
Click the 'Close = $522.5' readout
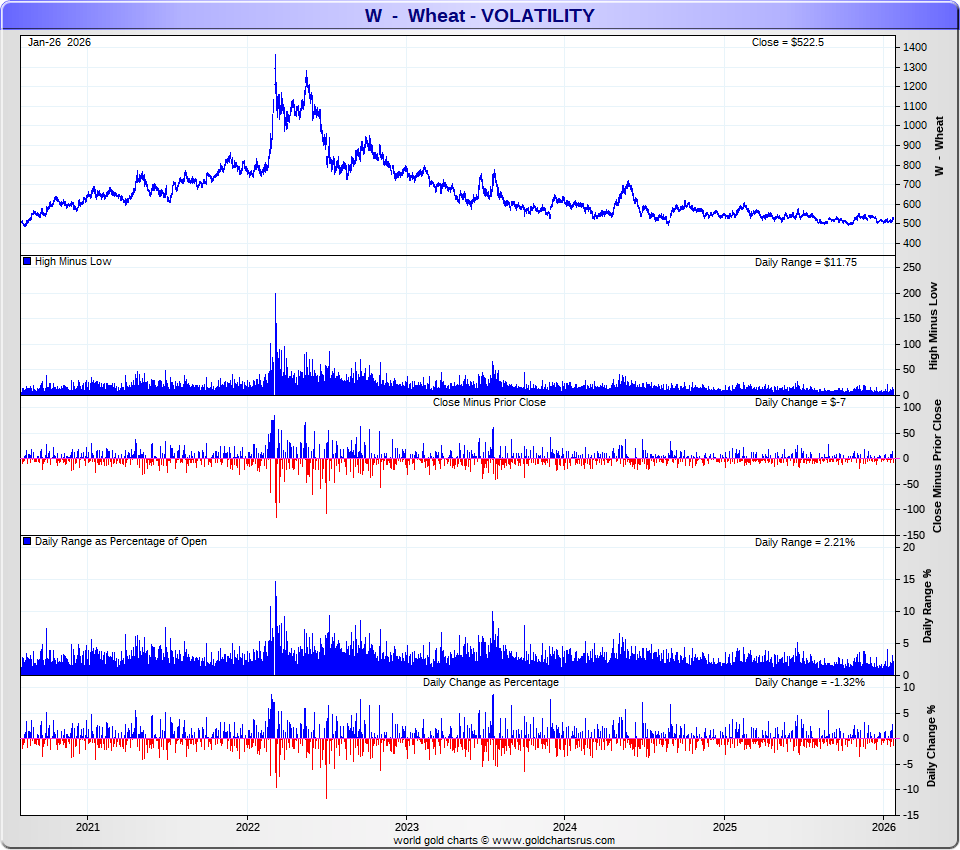tap(787, 42)
